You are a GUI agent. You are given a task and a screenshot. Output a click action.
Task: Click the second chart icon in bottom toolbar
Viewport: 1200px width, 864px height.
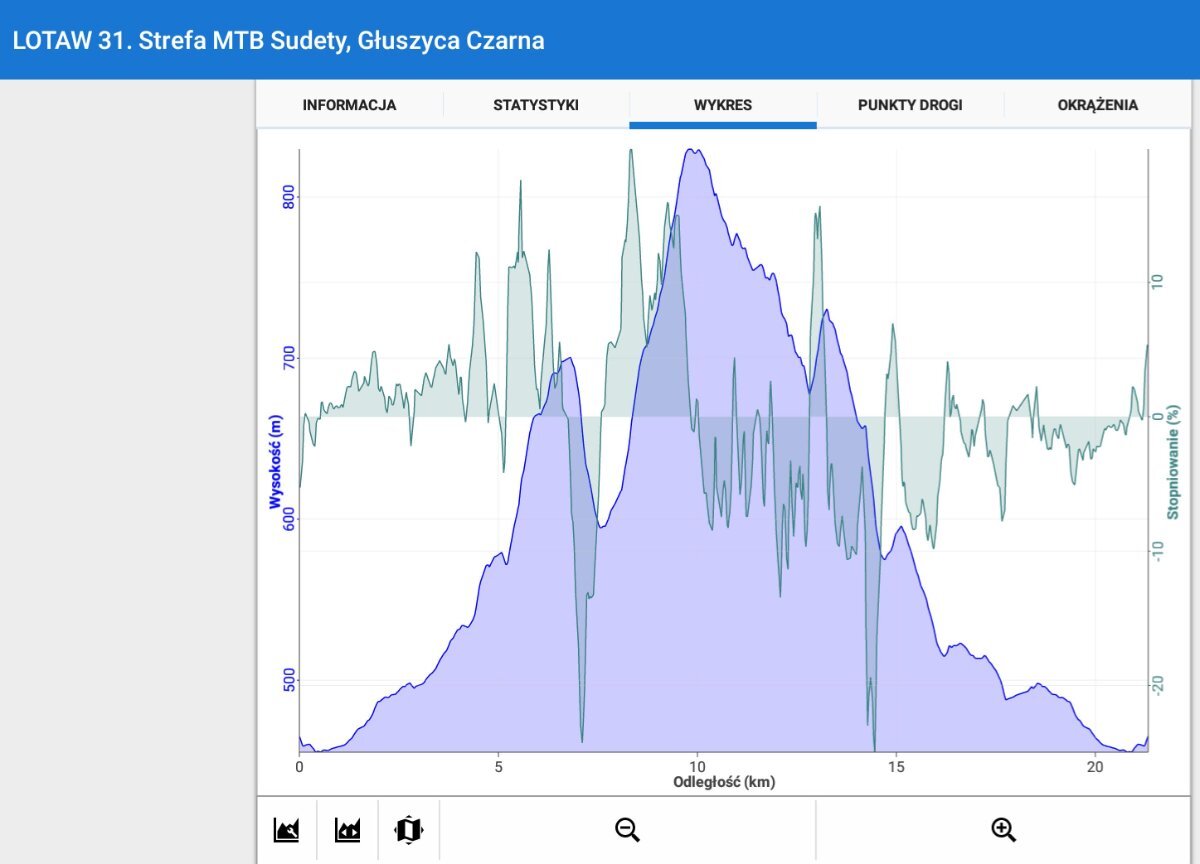coord(347,829)
